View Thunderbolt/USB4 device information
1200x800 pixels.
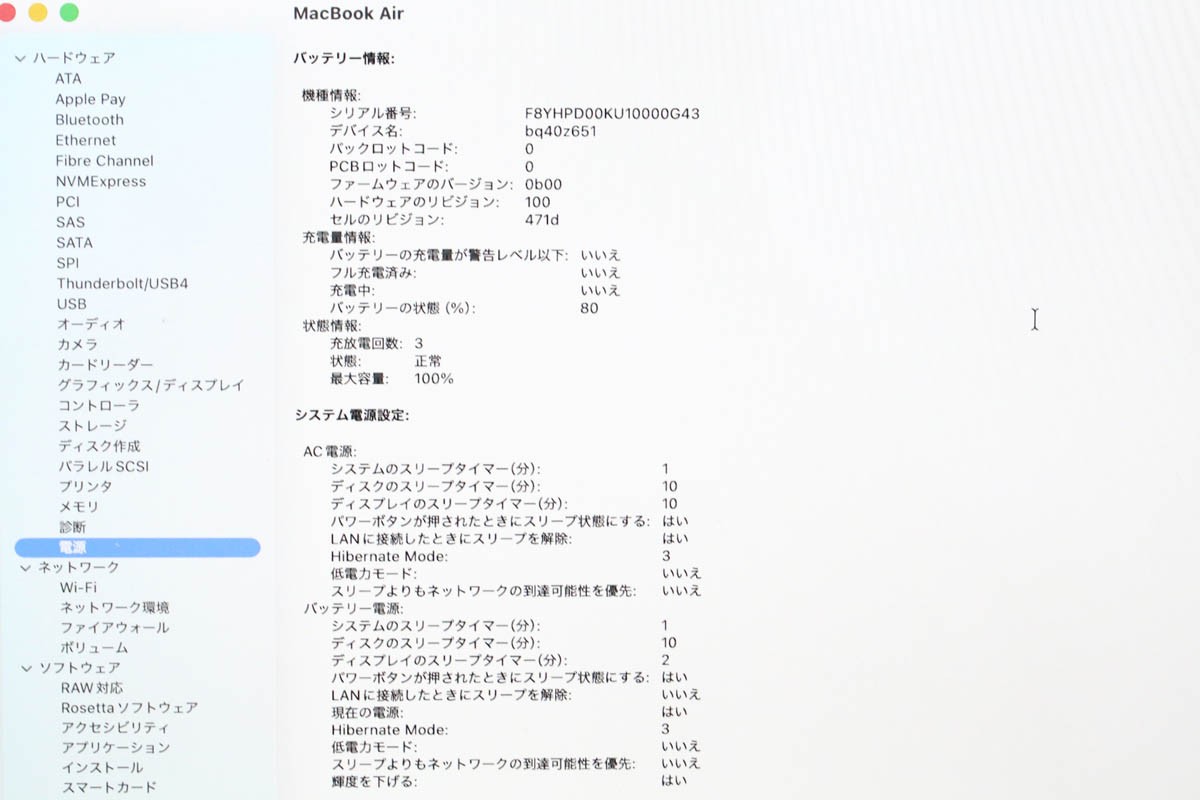(x=120, y=283)
